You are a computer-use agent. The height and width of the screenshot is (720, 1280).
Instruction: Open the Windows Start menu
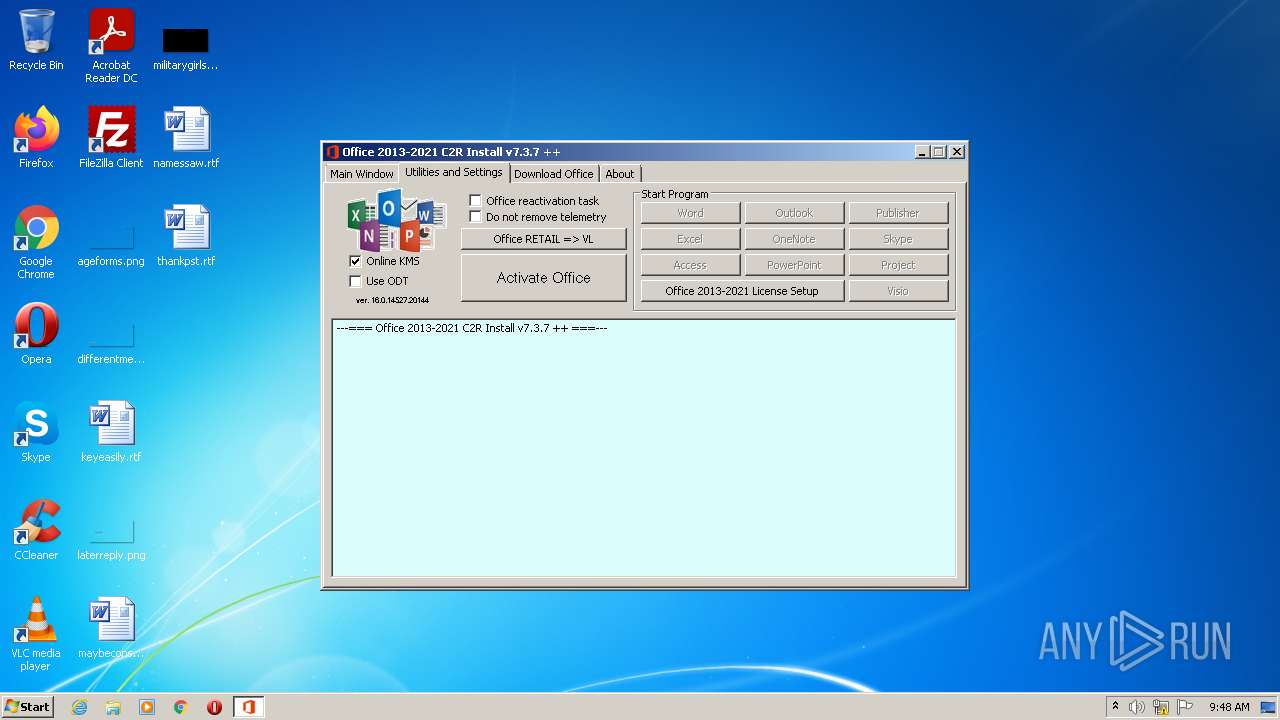pos(27,707)
